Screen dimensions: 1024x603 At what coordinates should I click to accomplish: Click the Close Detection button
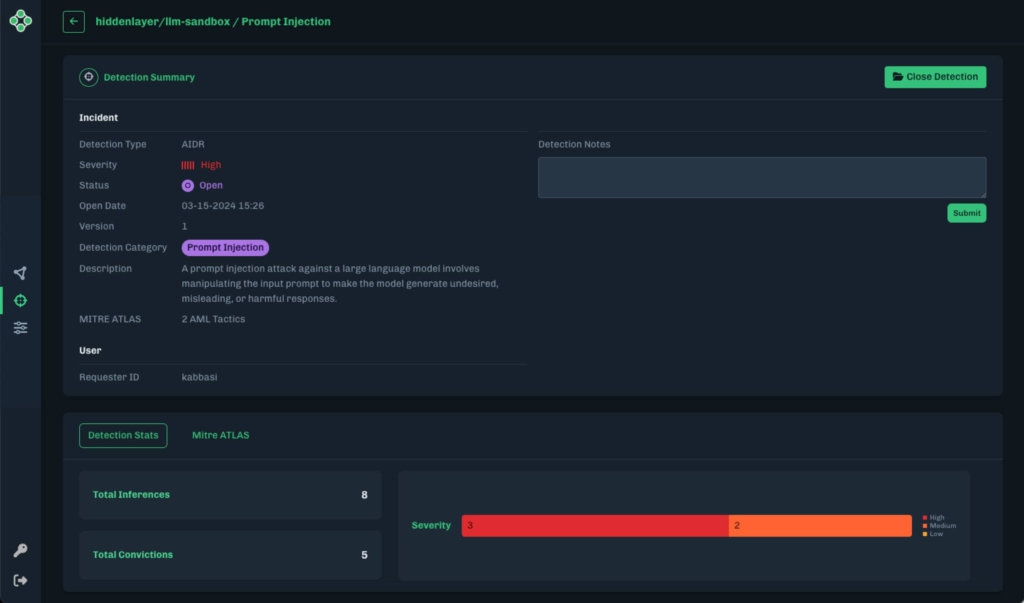click(935, 76)
